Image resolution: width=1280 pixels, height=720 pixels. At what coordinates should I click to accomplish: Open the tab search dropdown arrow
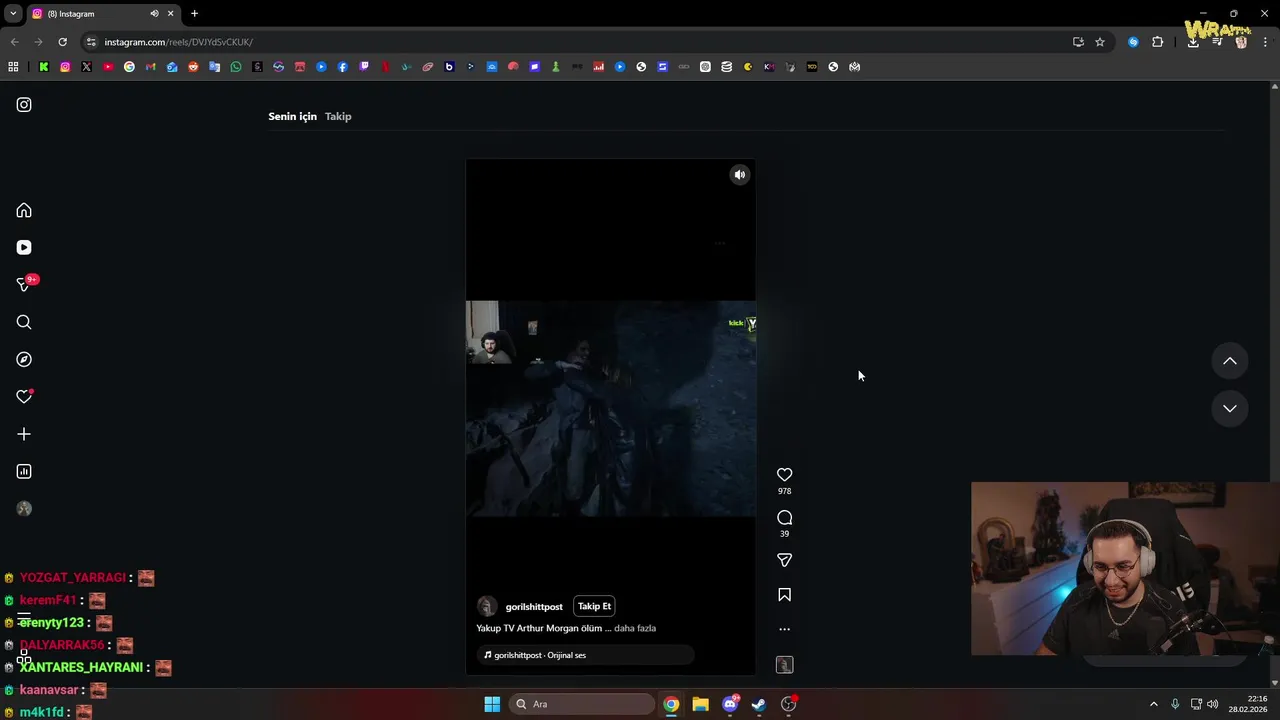click(x=13, y=14)
